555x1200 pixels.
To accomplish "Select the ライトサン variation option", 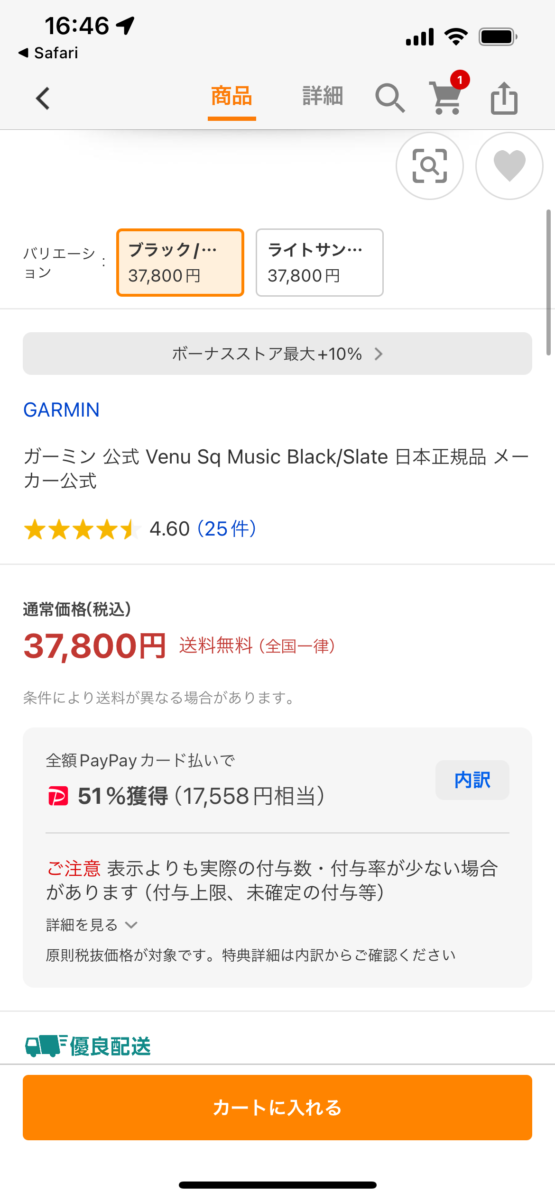I will [x=319, y=262].
